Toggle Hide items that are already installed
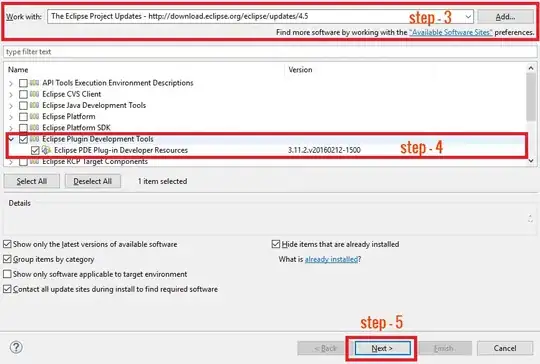540x364 pixels. (x=276, y=244)
